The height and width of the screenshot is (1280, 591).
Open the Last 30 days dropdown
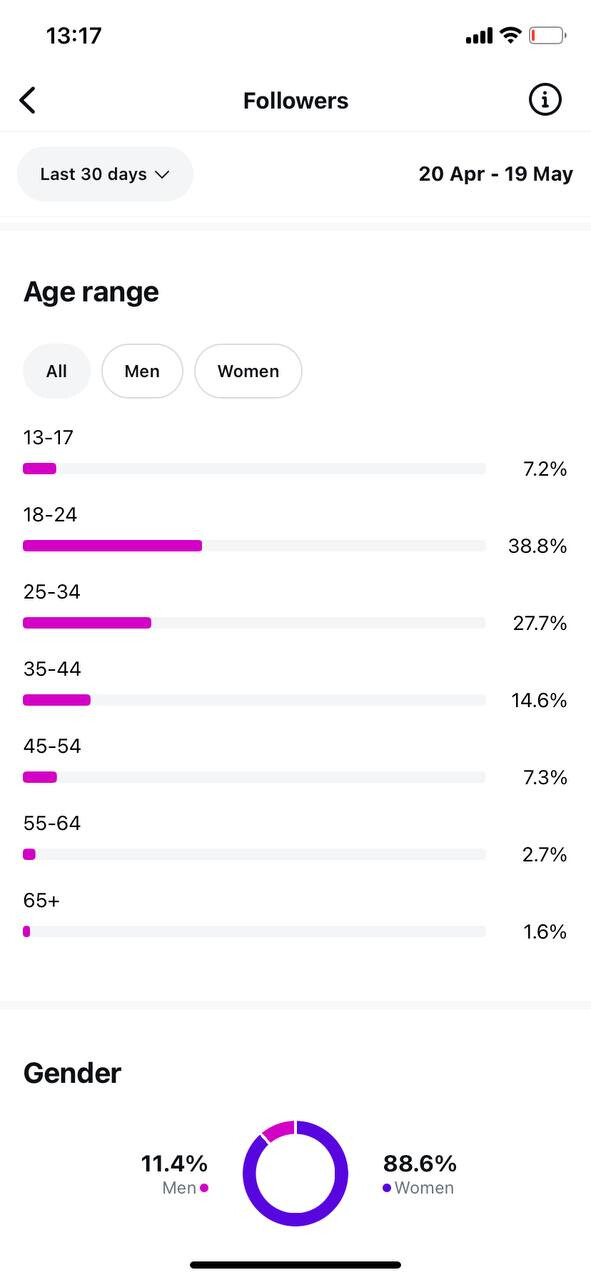click(x=105, y=174)
